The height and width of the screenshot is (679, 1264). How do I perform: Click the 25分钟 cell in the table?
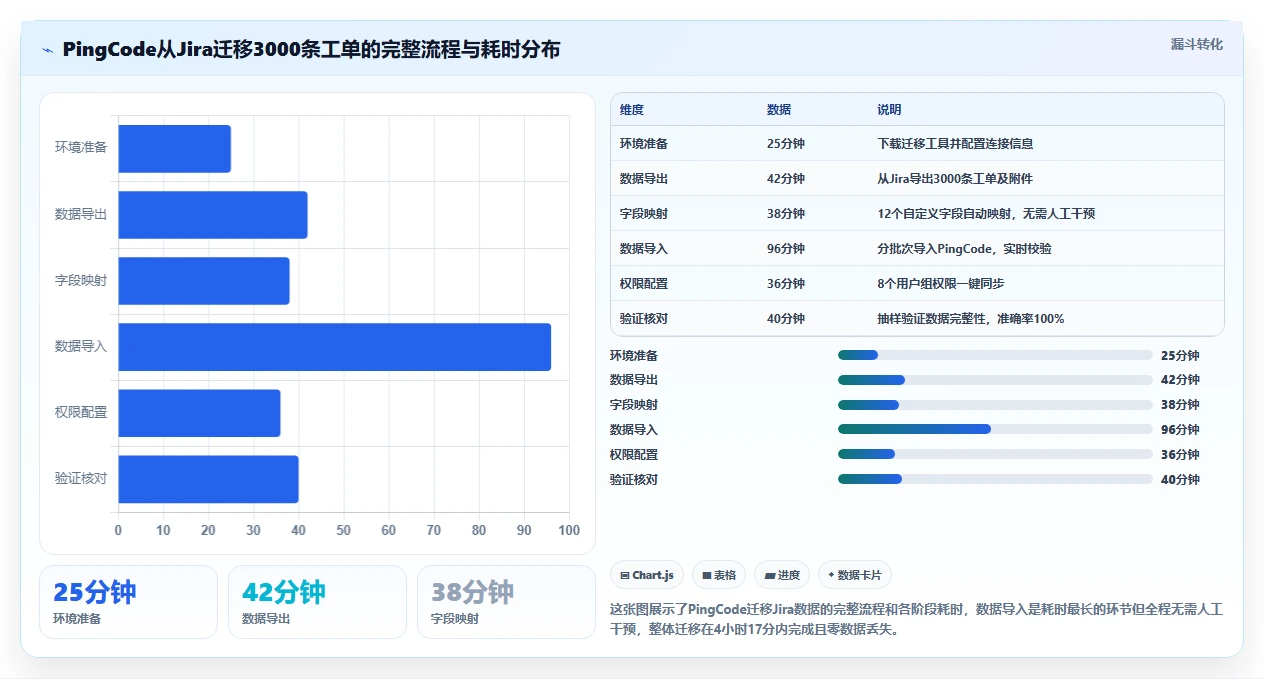(785, 144)
